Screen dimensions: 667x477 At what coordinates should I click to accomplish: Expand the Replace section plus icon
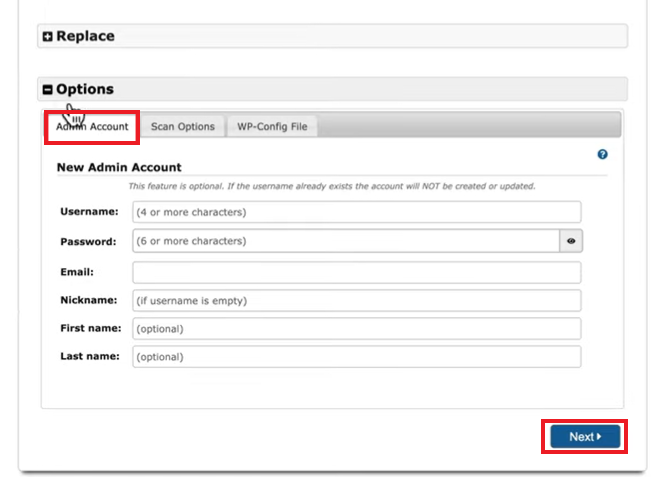tap(48, 37)
